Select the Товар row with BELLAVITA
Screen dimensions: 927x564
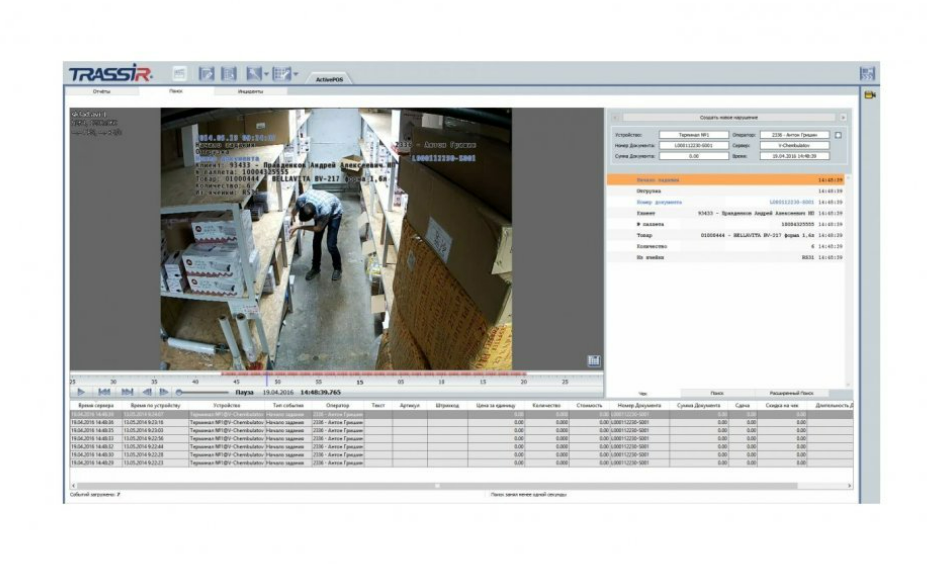[x=726, y=235]
